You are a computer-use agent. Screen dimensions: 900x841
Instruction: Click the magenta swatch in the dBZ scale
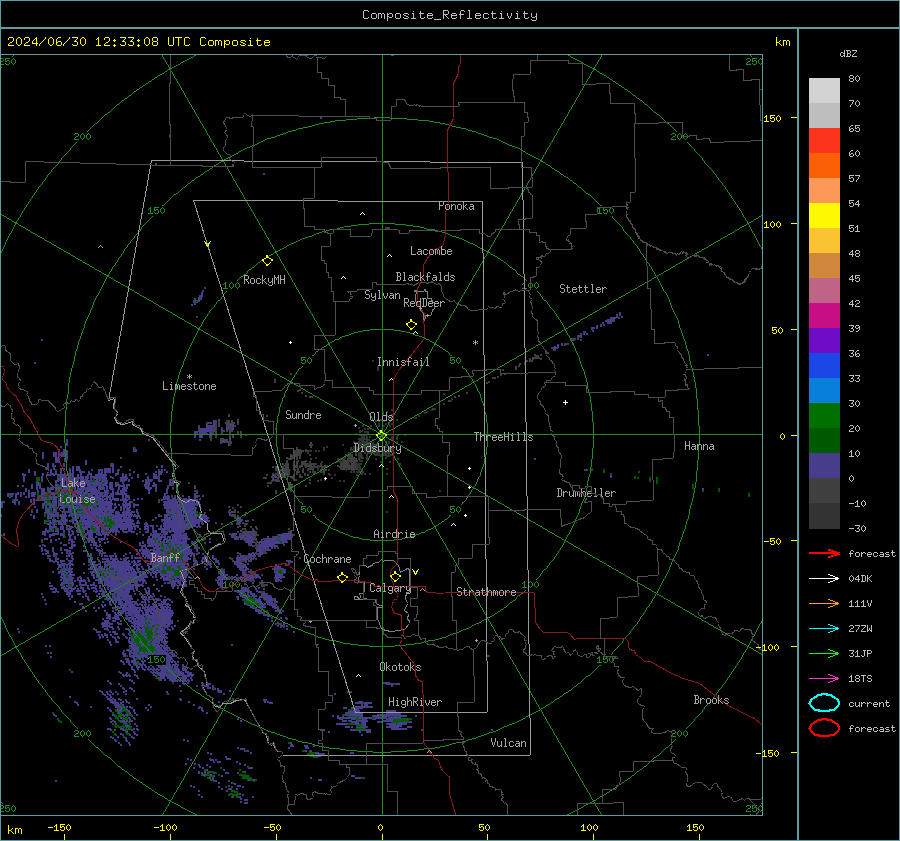pyautogui.click(x=824, y=316)
